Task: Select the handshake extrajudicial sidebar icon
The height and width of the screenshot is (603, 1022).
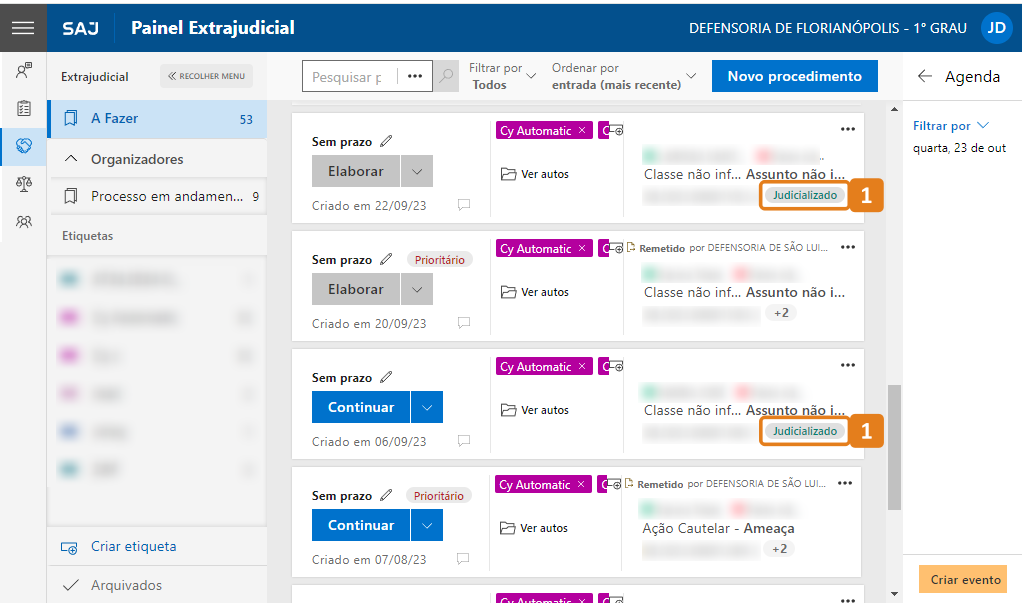Action: click(x=24, y=145)
